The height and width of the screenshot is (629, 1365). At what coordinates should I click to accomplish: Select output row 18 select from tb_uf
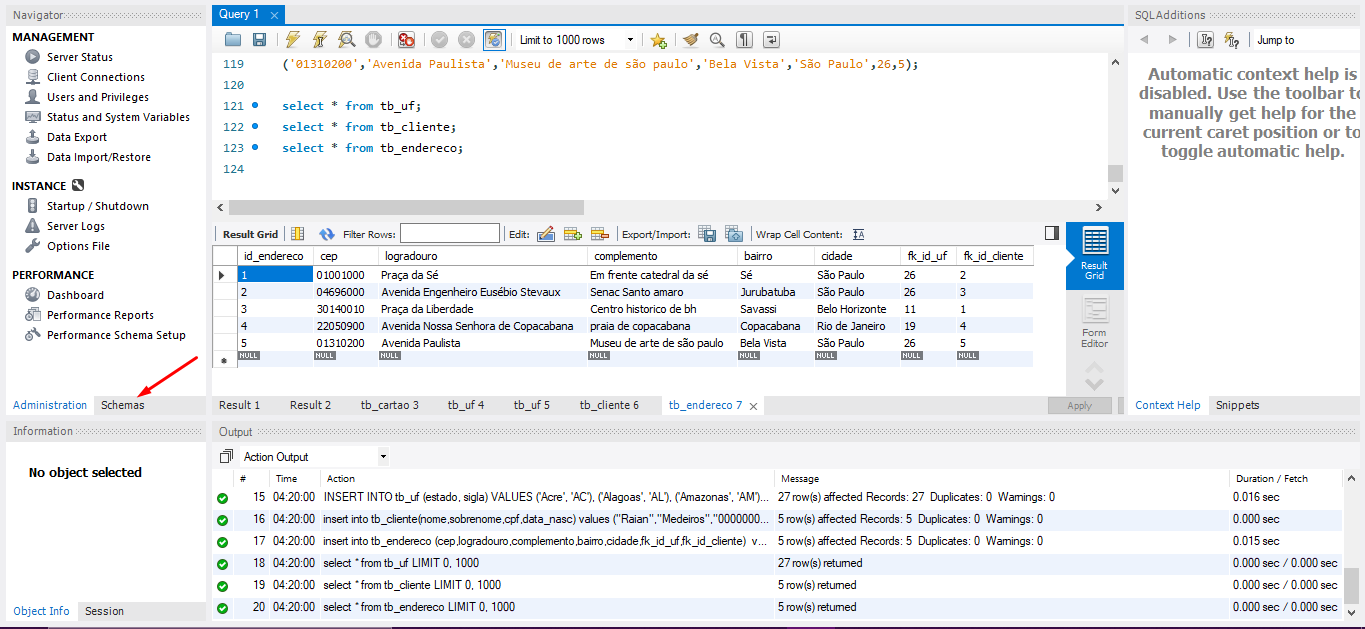click(778, 563)
